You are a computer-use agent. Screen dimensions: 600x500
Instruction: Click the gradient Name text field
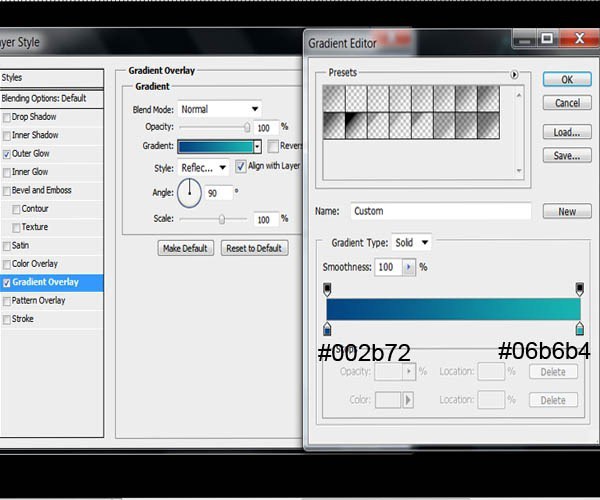click(x=440, y=211)
